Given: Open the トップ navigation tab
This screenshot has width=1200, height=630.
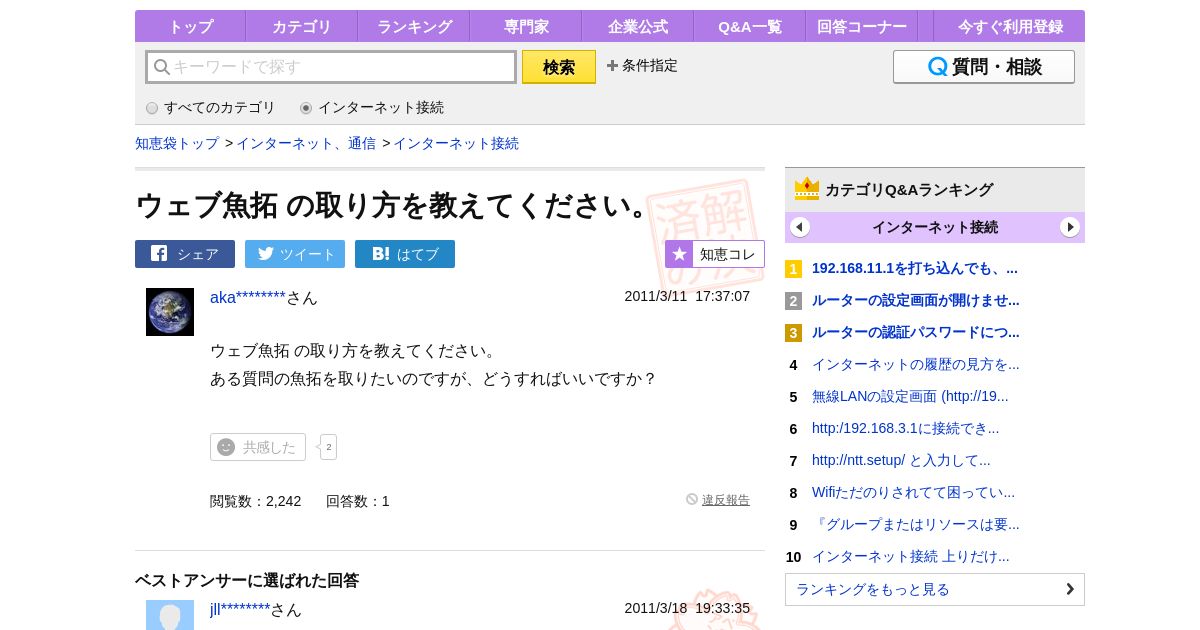Looking at the screenshot, I should pos(190,26).
